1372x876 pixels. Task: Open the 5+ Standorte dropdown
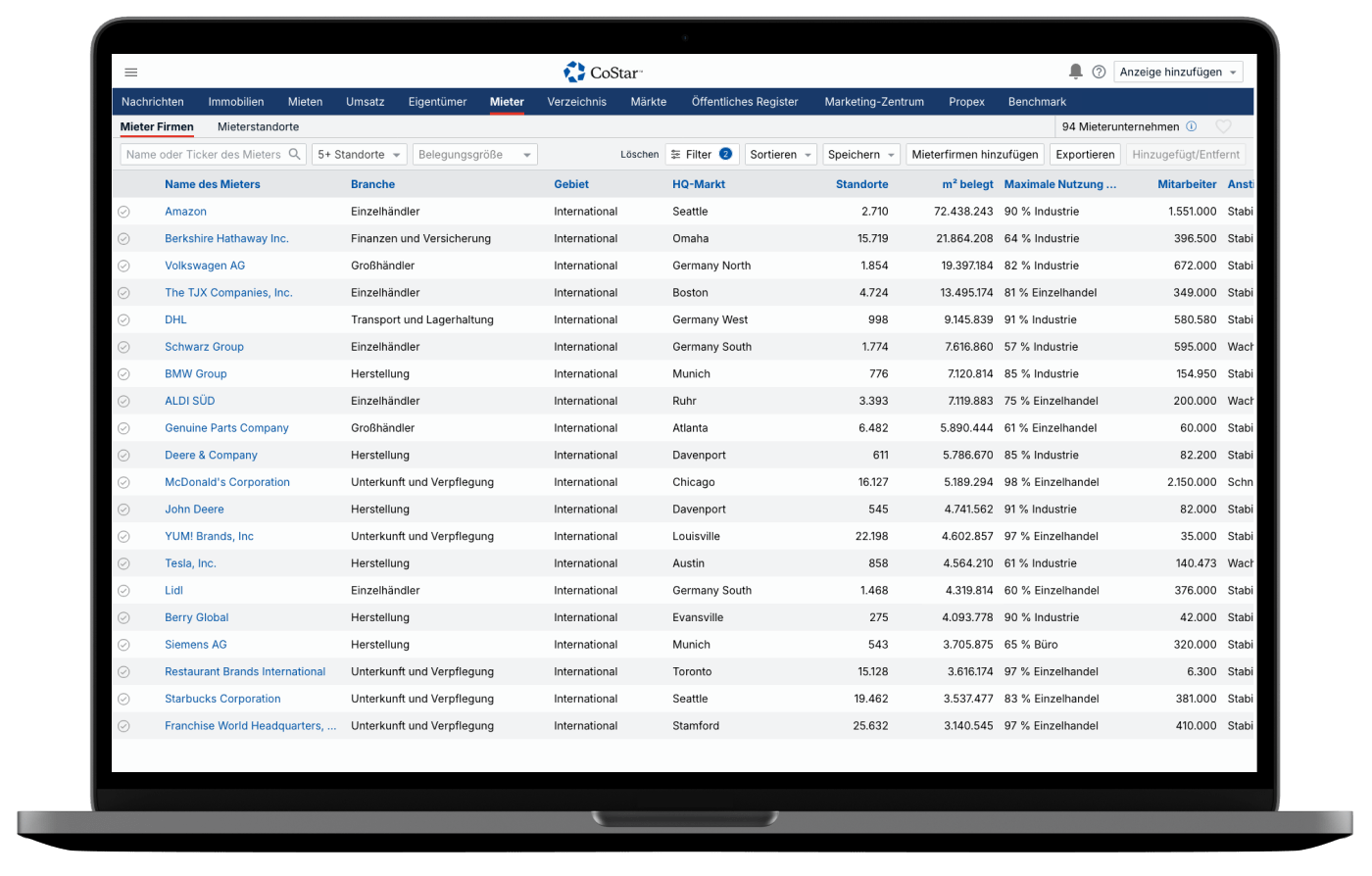click(x=359, y=155)
